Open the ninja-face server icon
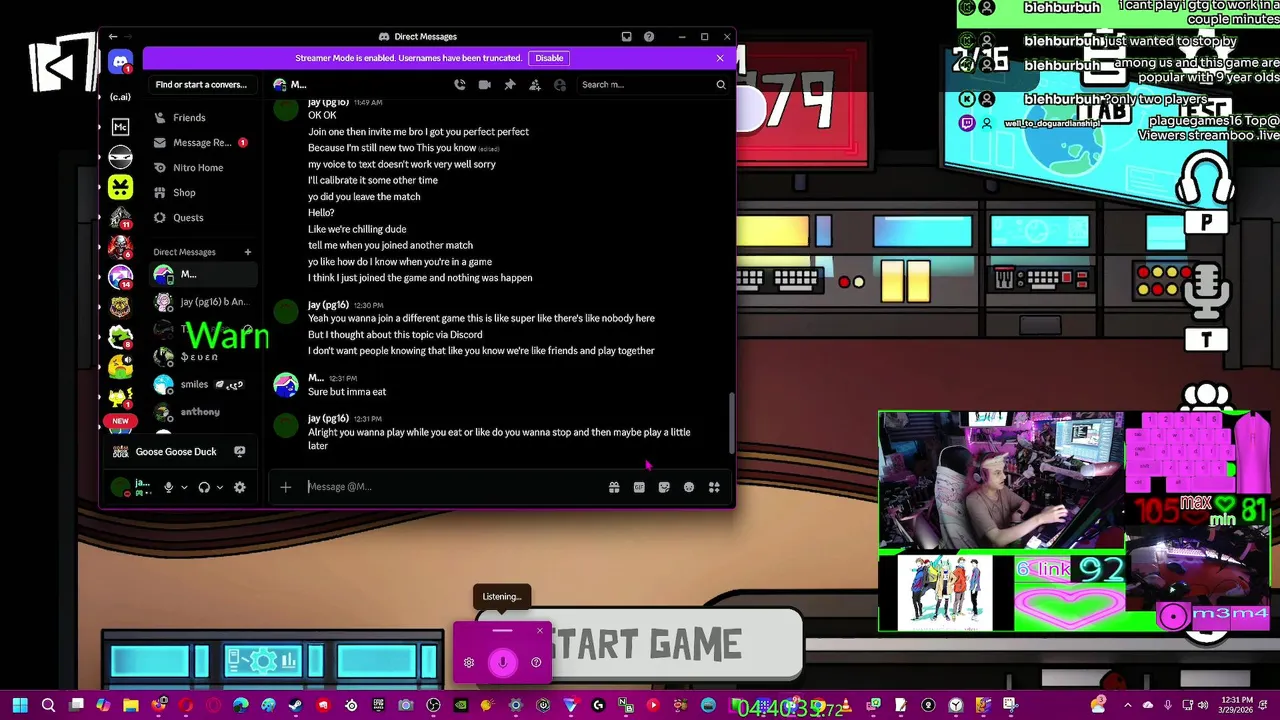 (x=120, y=157)
